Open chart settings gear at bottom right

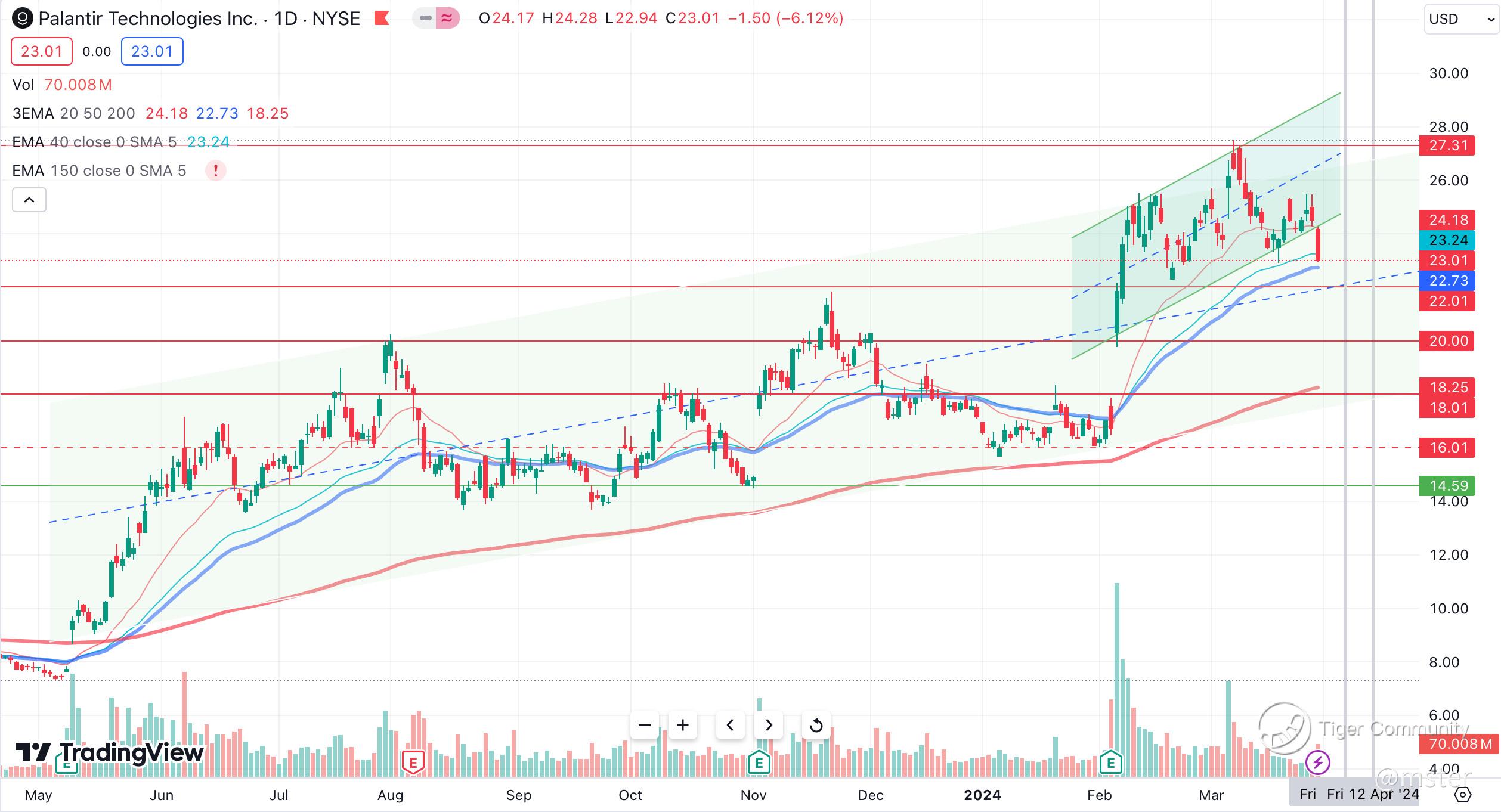[x=1463, y=795]
